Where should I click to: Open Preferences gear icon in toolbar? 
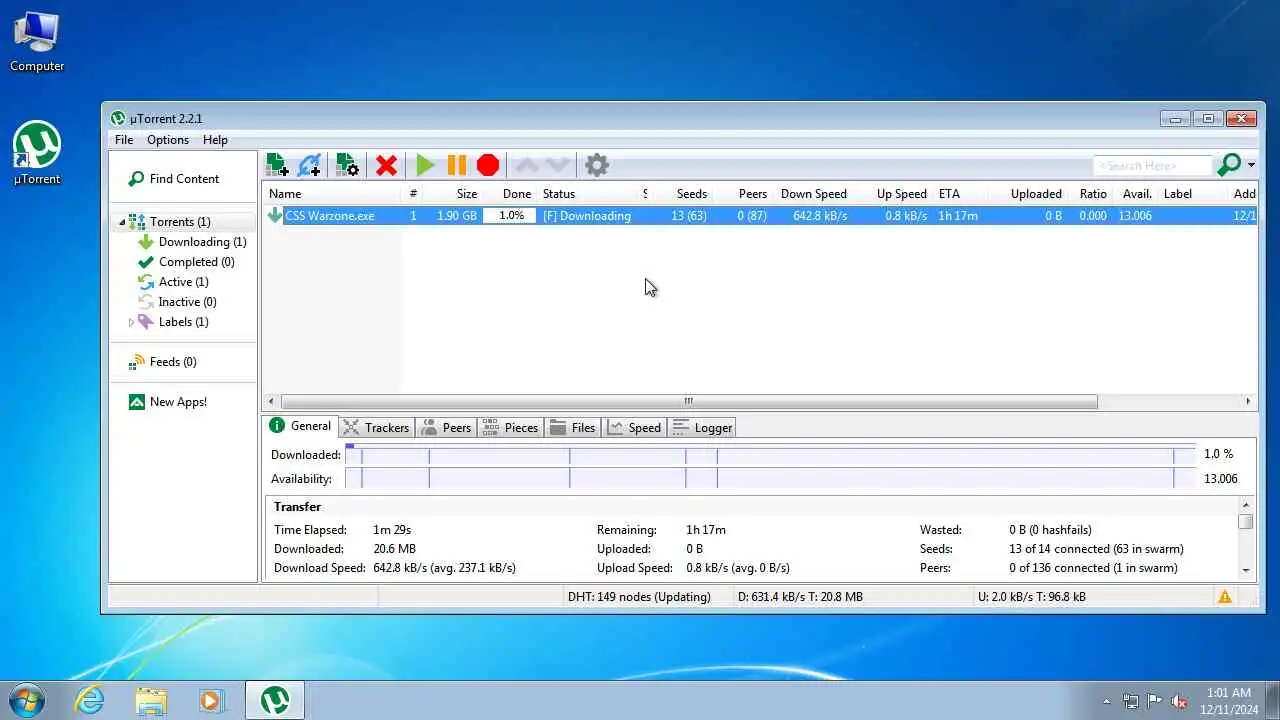[x=597, y=165]
